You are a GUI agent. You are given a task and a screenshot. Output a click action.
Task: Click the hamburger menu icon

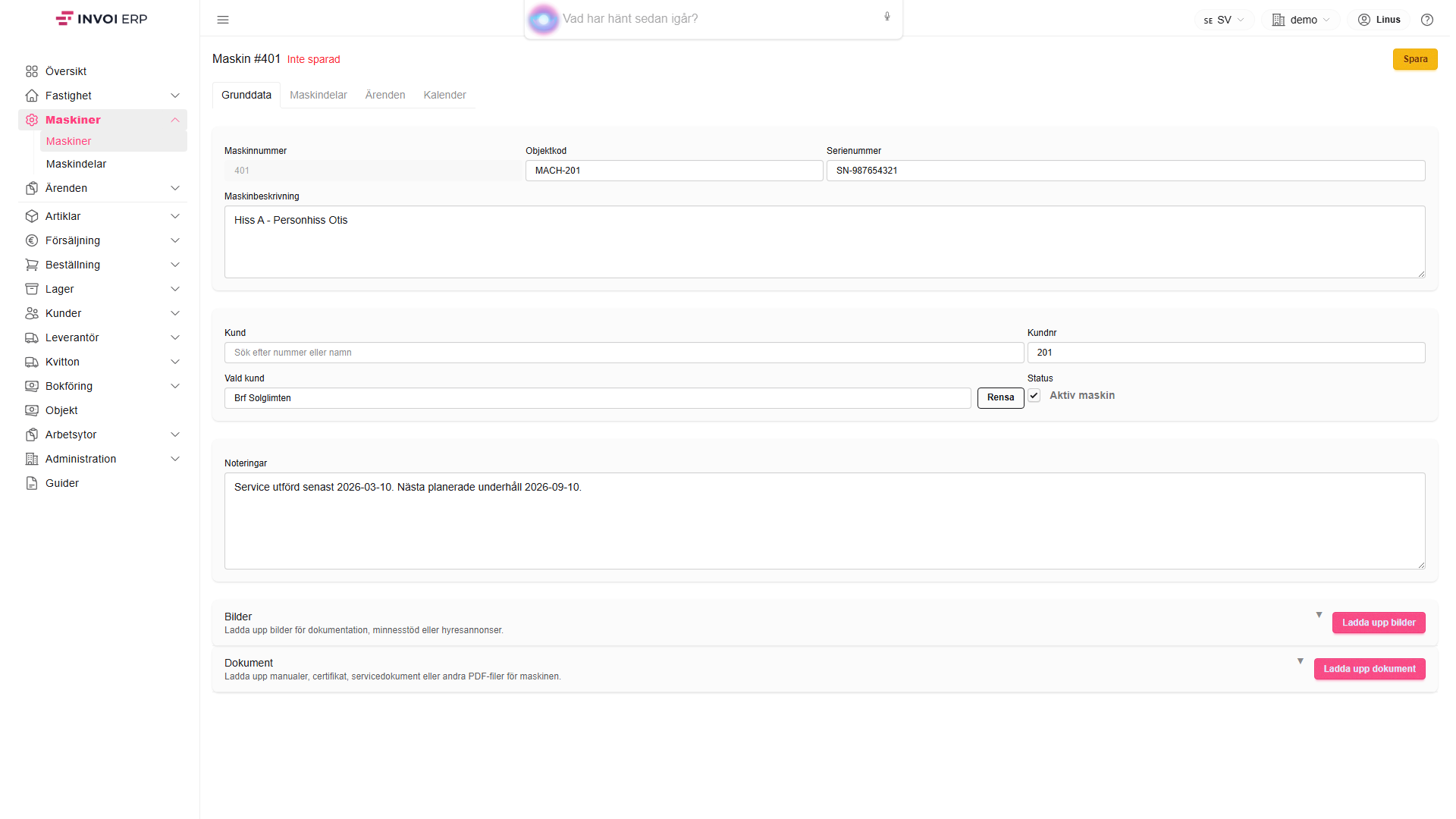[x=223, y=20]
